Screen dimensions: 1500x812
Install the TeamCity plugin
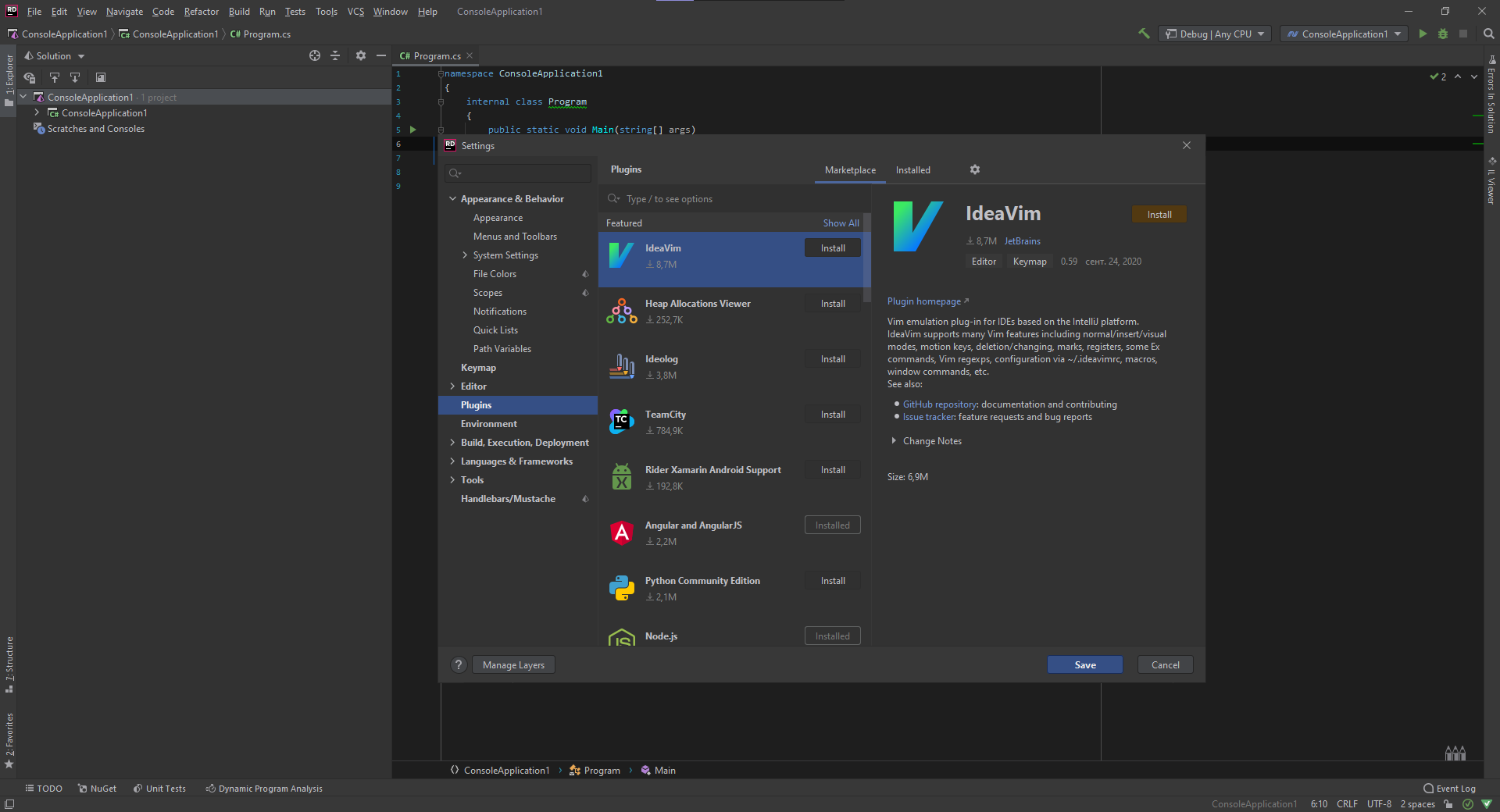pos(833,415)
